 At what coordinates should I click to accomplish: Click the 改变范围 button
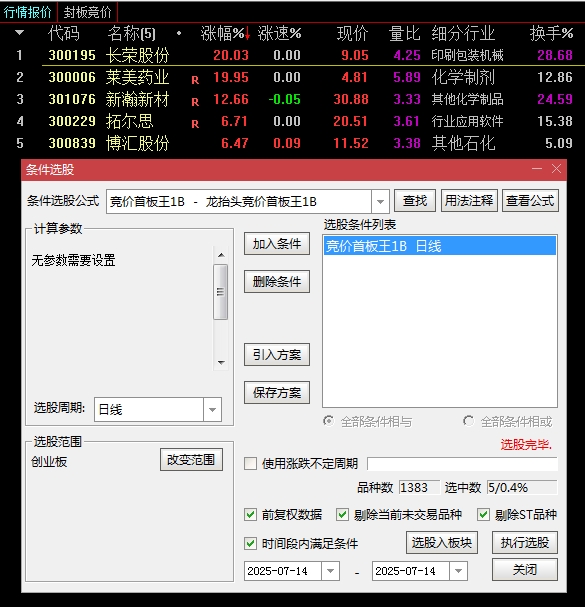point(191,460)
